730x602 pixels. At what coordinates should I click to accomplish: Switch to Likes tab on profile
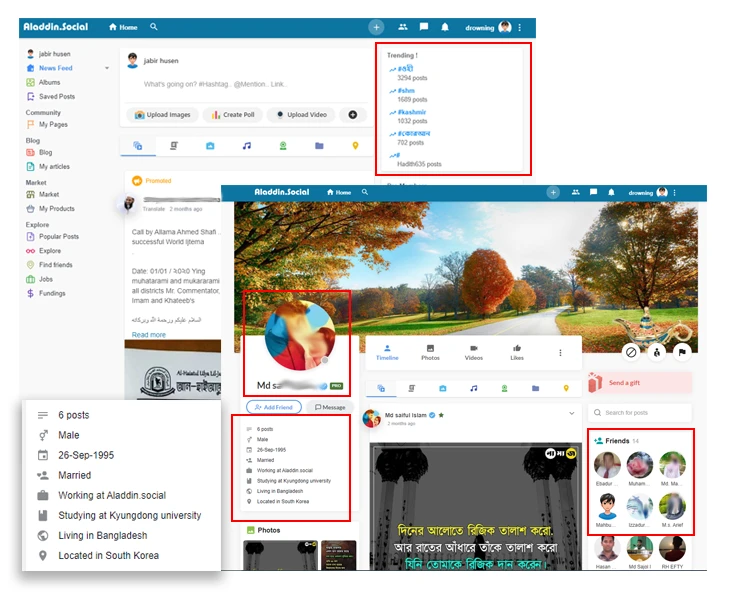(x=517, y=353)
